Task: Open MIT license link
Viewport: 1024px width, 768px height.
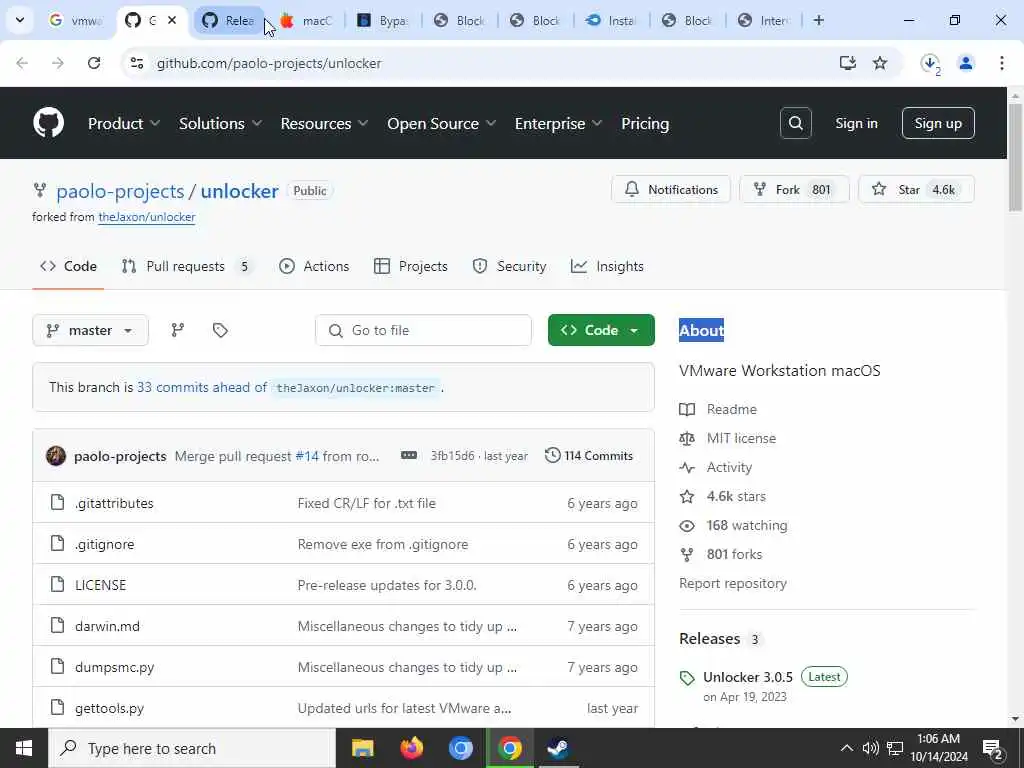Action: (741, 438)
